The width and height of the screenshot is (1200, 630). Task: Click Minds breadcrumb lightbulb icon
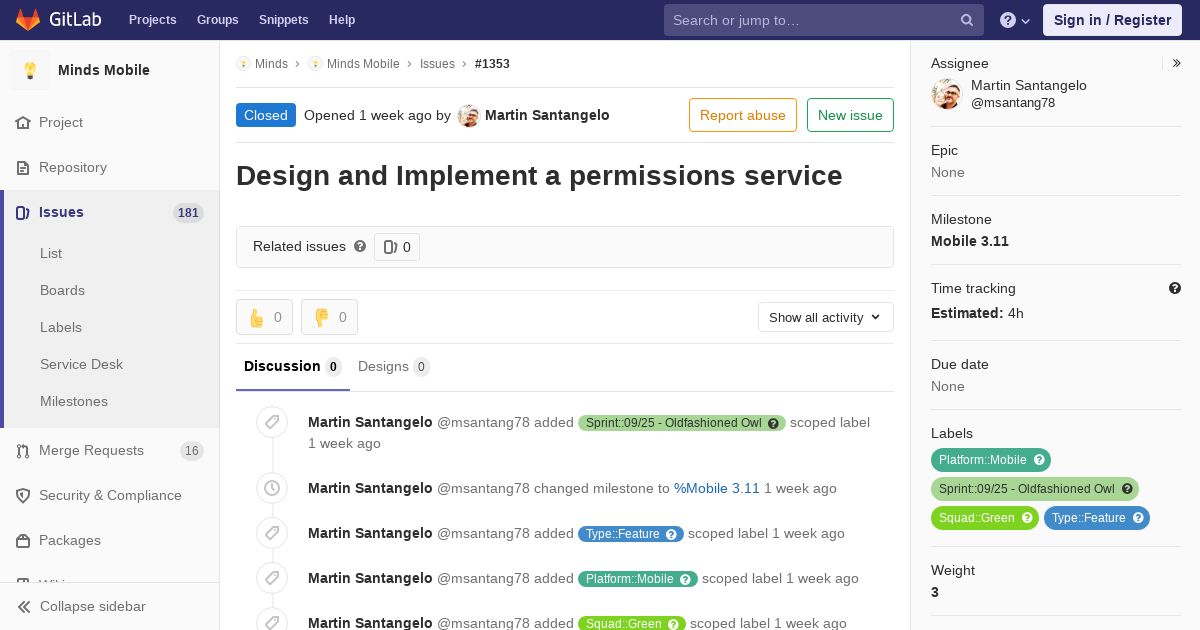point(243,64)
